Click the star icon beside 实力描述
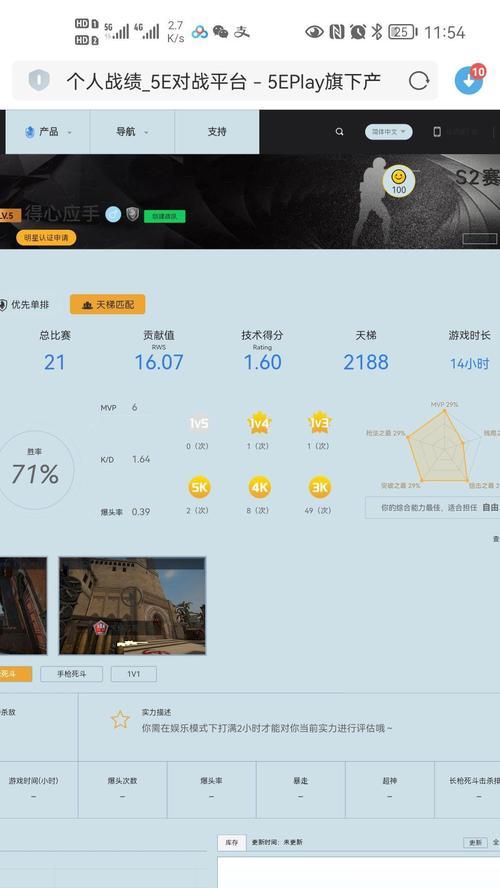Screen dimensions: 500x888 click(120, 720)
